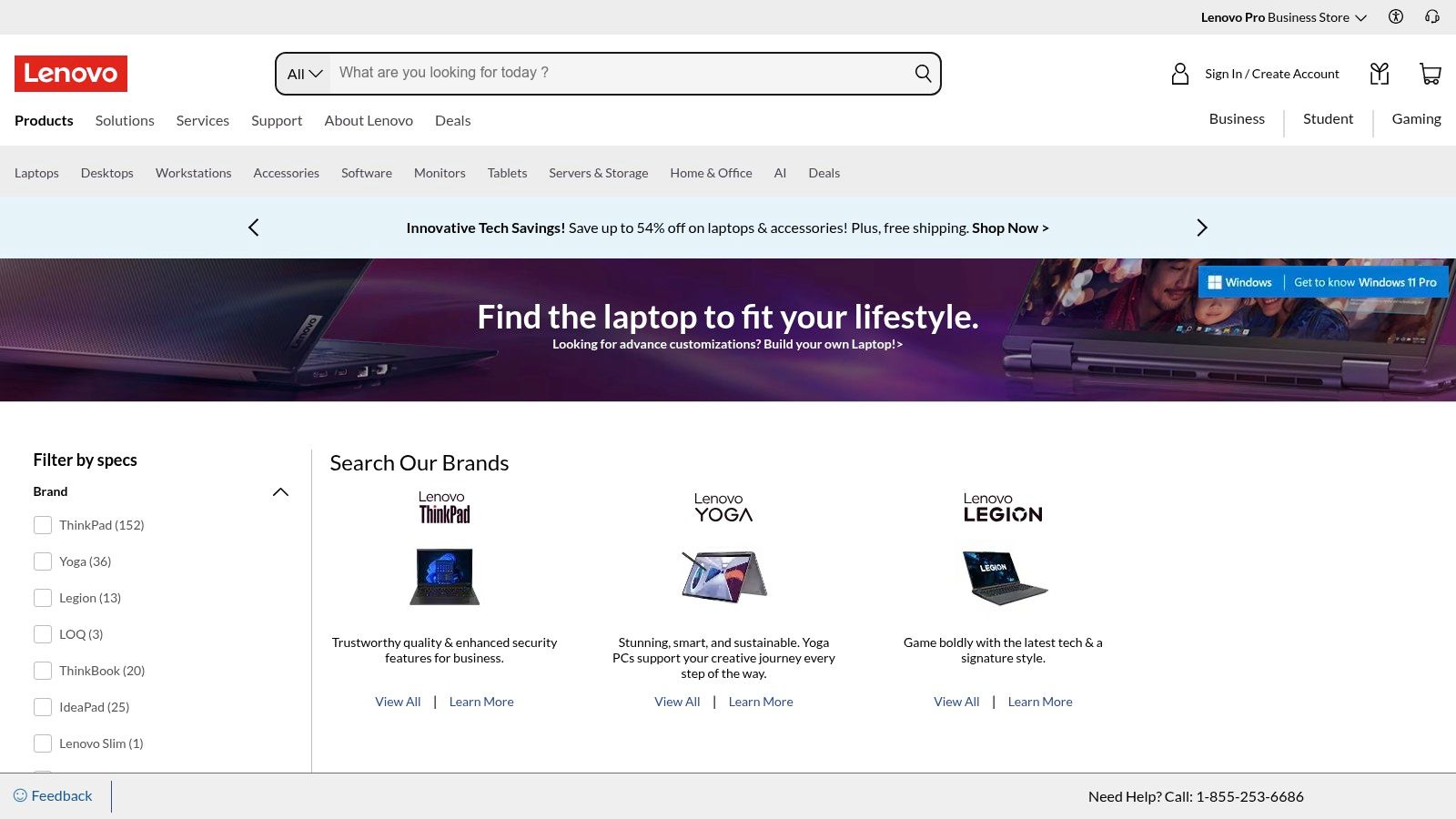The width and height of the screenshot is (1456, 819).
Task: Click View All under Yoga
Action: point(677,702)
